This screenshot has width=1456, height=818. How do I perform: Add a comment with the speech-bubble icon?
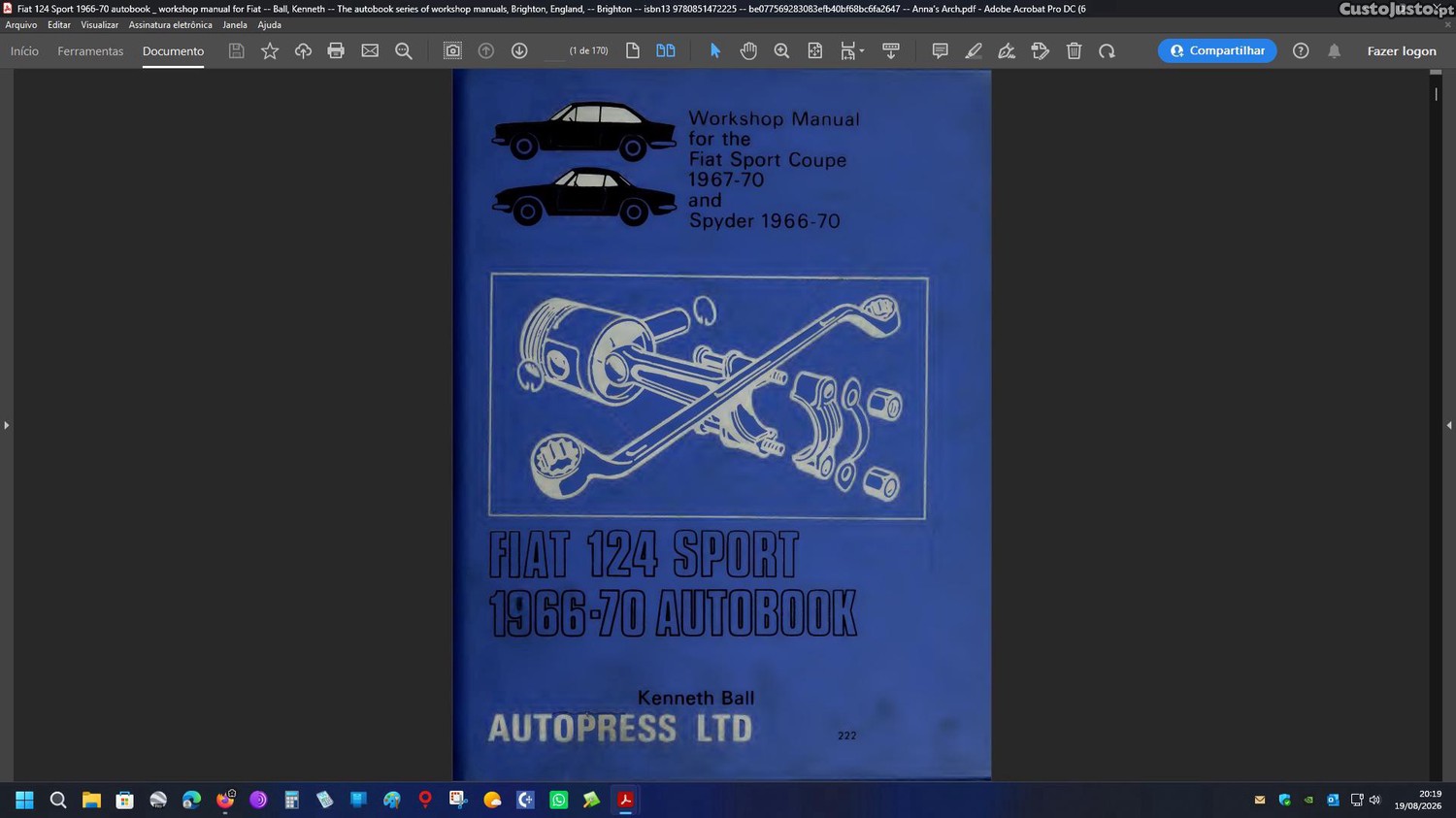point(940,50)
